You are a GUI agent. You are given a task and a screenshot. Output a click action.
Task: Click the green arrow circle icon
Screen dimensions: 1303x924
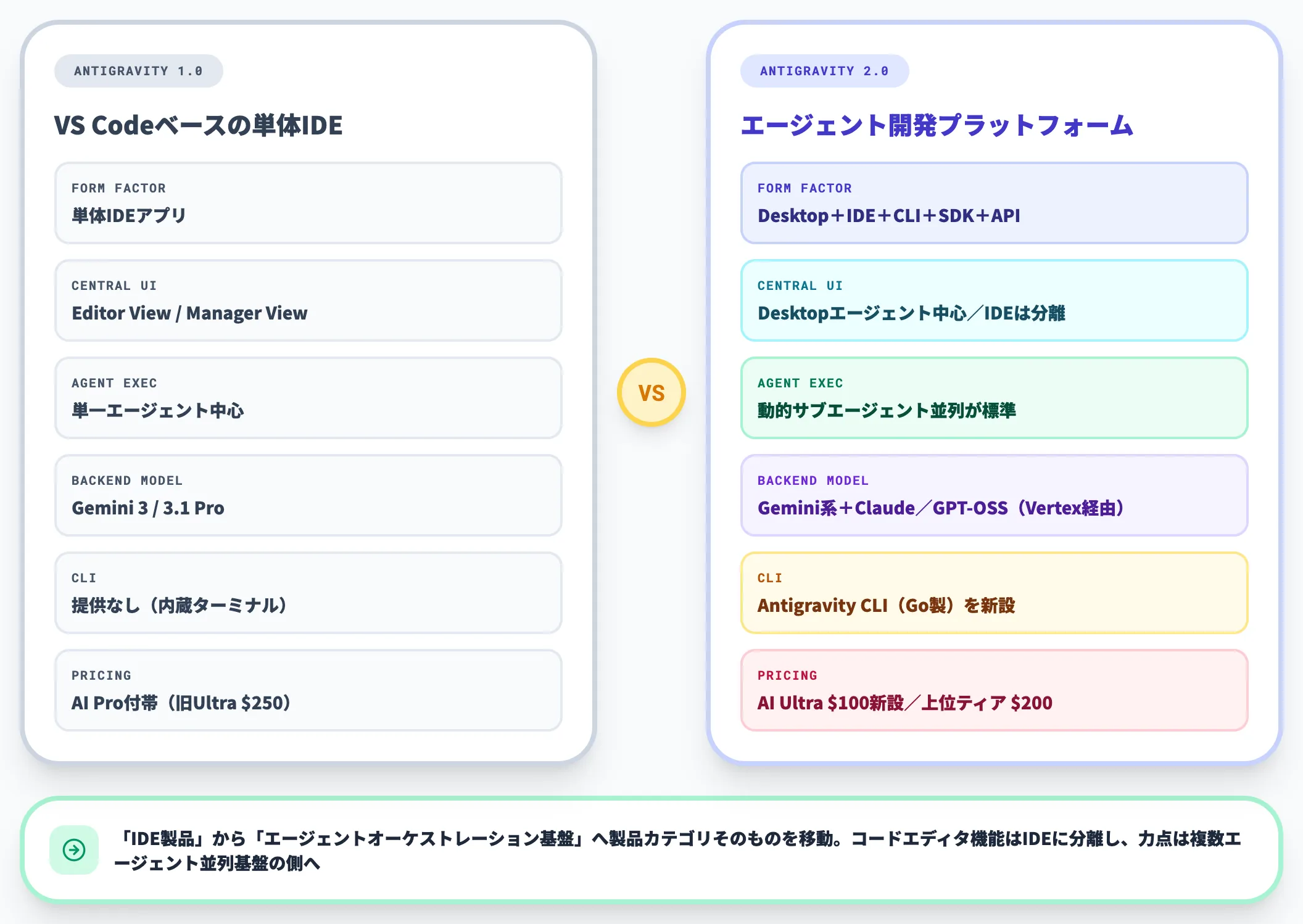pyautogui.click(x=74, y=850)
